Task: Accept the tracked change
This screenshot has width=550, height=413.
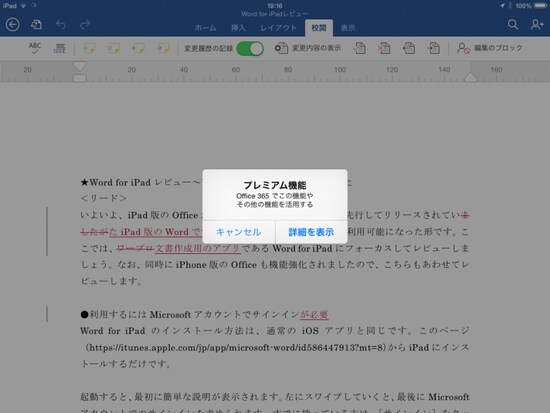Action: 359,48
